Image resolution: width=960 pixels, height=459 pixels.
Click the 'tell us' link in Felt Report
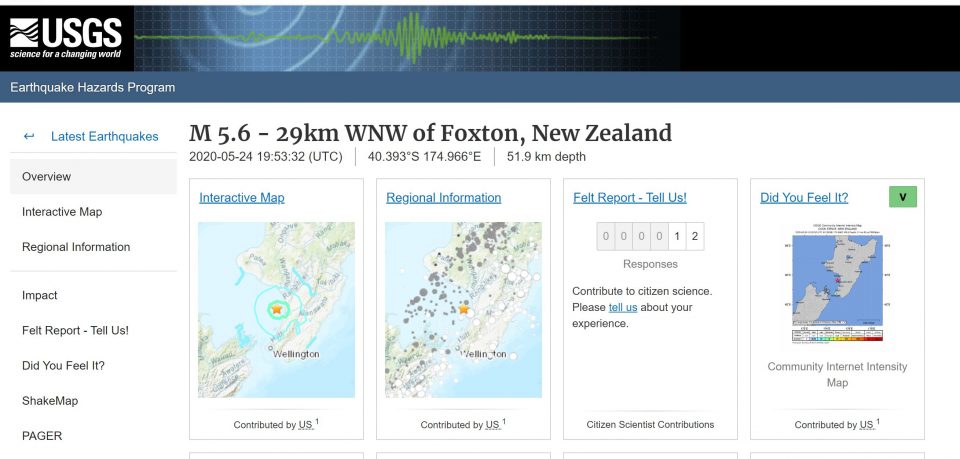(622, 307)
